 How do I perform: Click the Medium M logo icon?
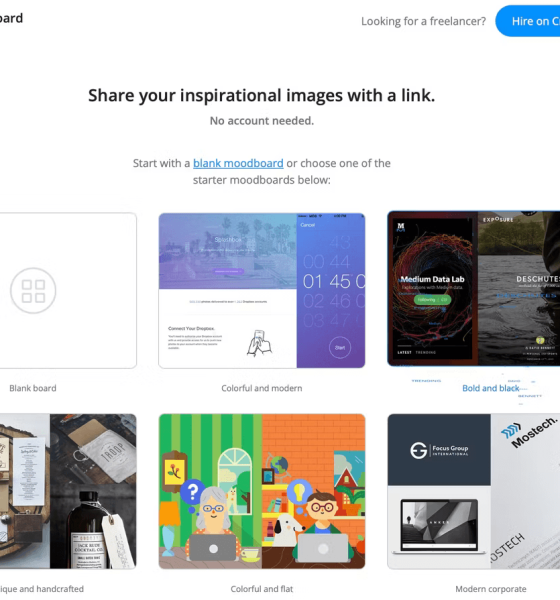click(400, 227)
